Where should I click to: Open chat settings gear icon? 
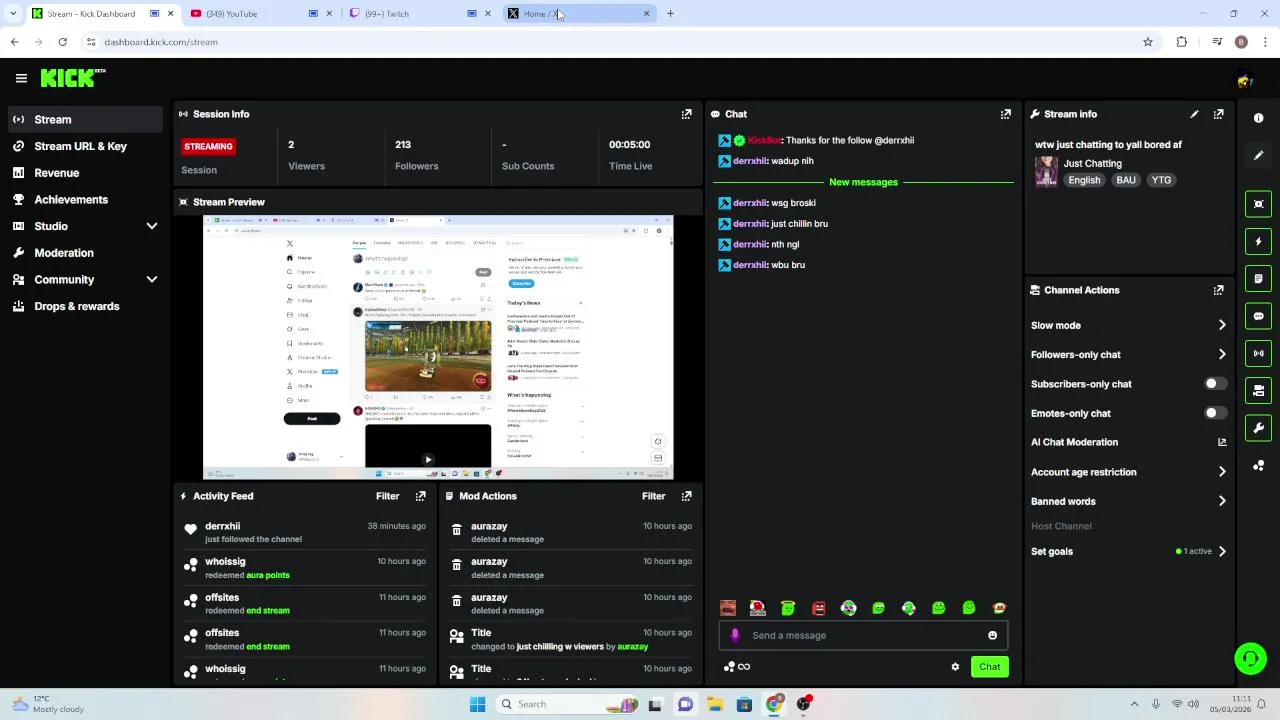point(955,667)
